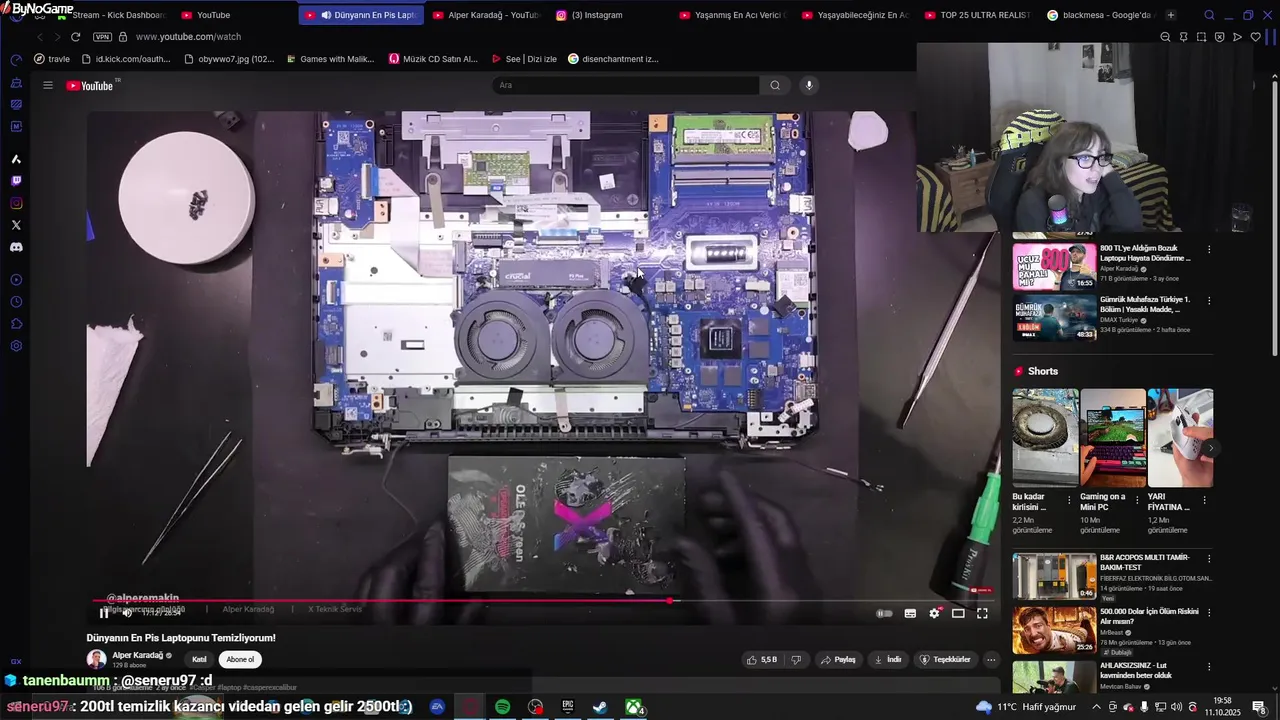Start voice search with microphone icon

(809, 85)
